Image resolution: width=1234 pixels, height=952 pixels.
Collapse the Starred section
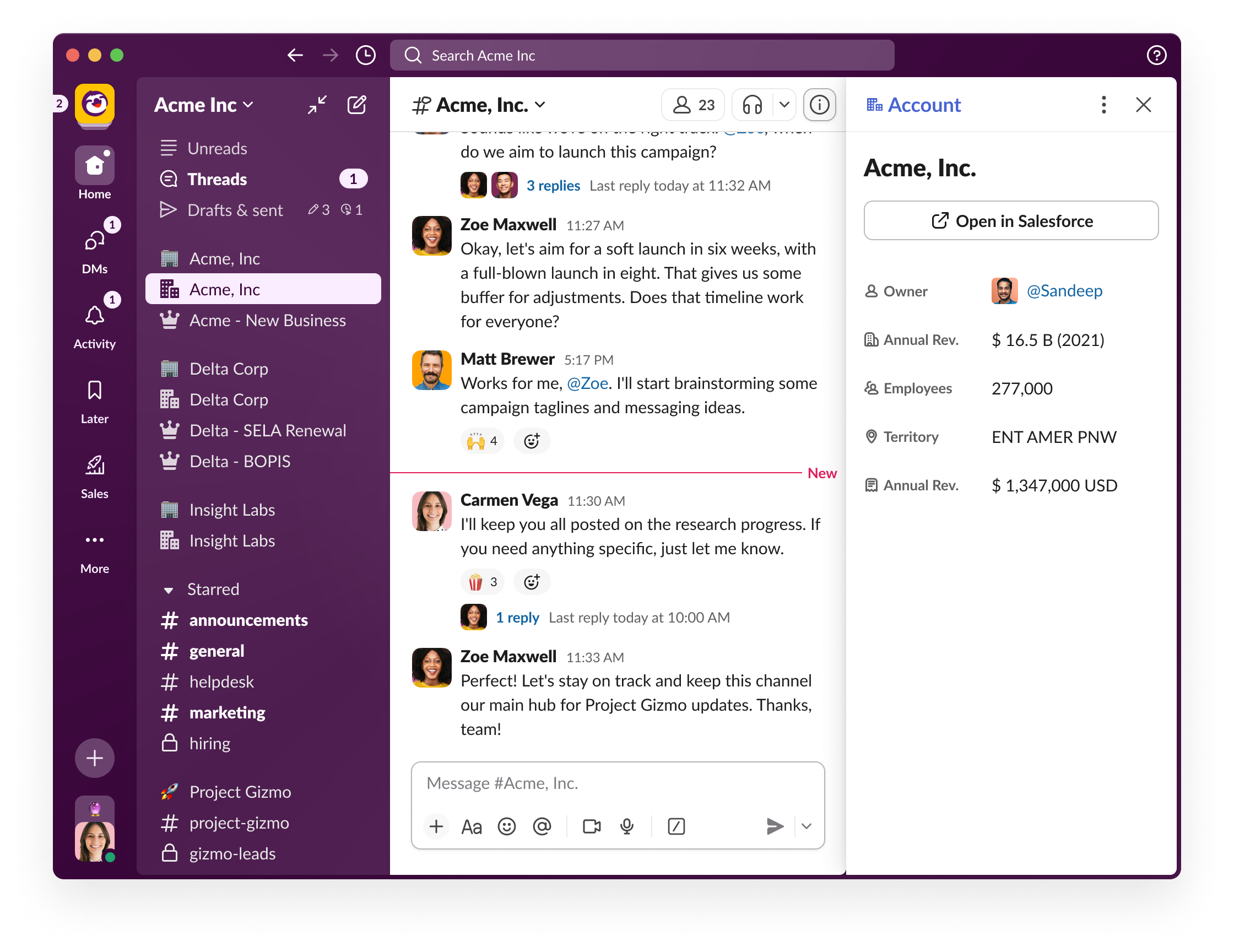click(168, 590)
